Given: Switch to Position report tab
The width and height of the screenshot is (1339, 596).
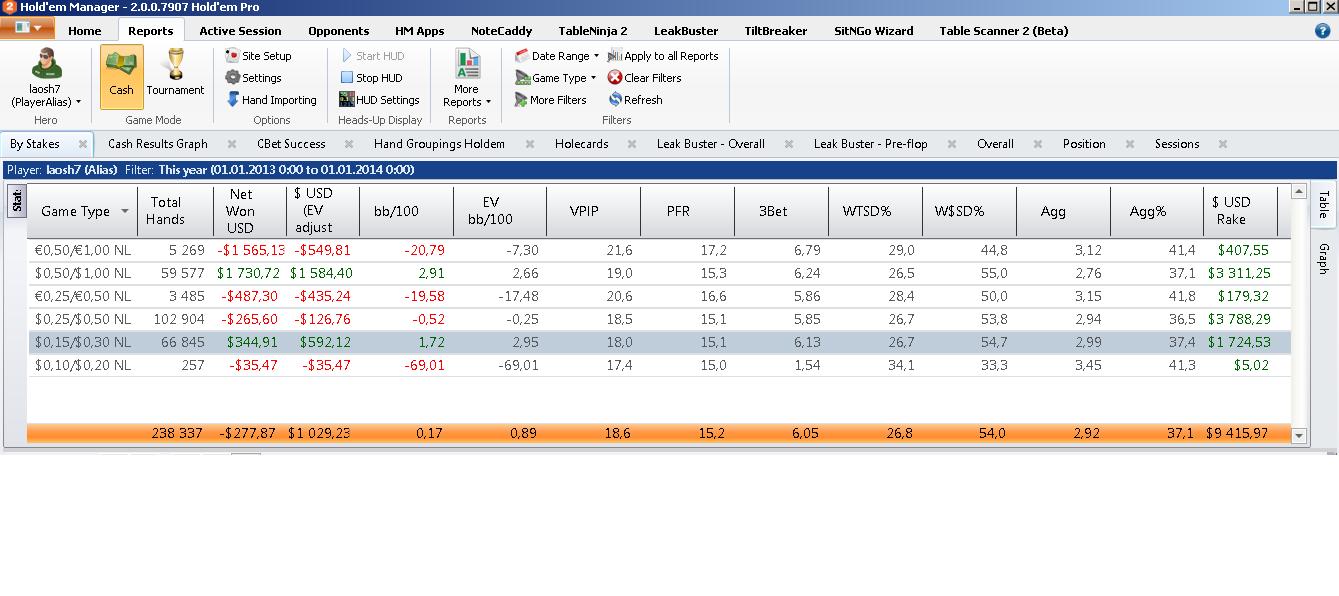Looking at the screenshot, I should 1084,144.
